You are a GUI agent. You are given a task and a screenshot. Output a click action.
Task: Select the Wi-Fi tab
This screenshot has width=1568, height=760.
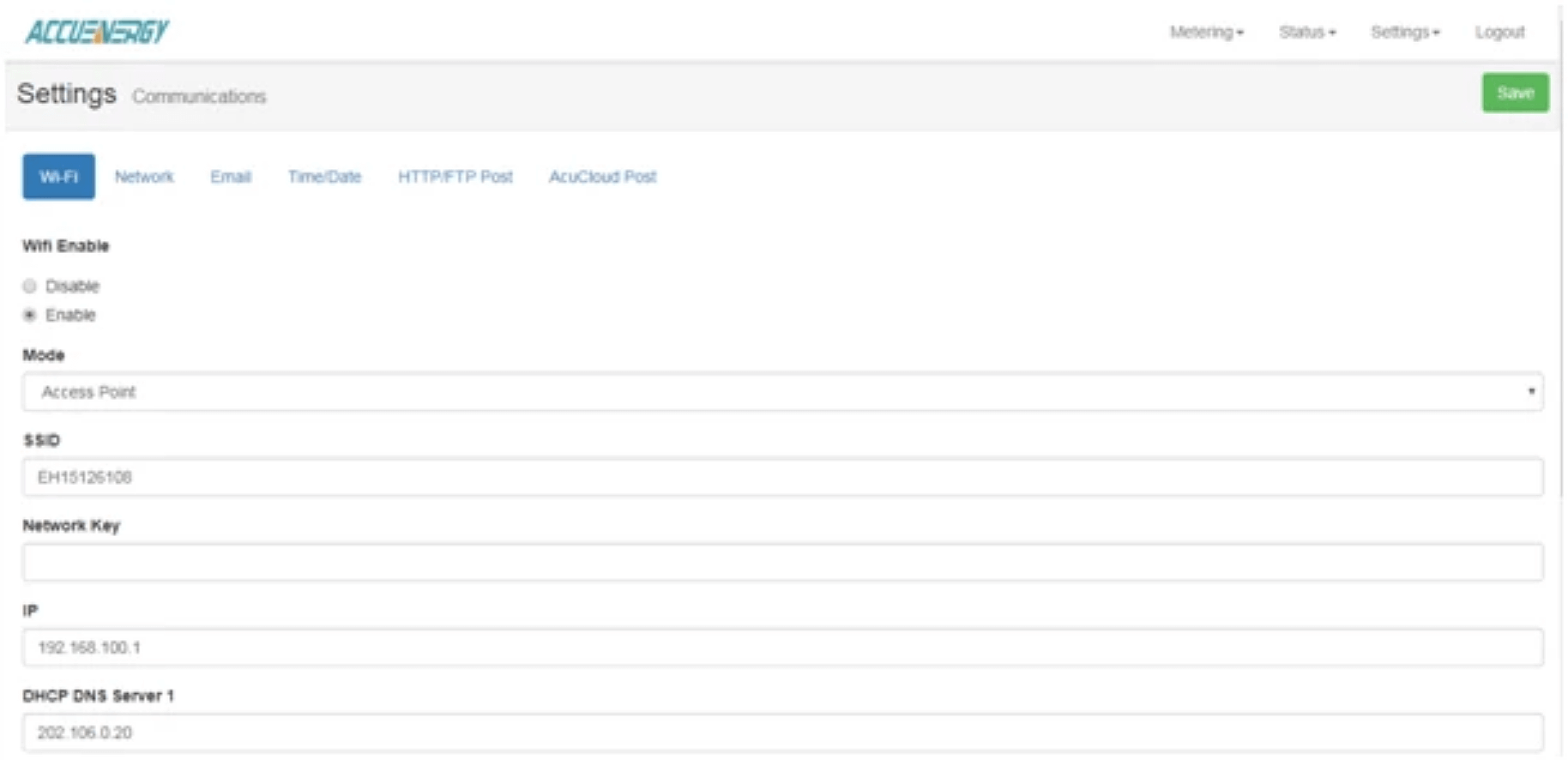tap(58, 177)
